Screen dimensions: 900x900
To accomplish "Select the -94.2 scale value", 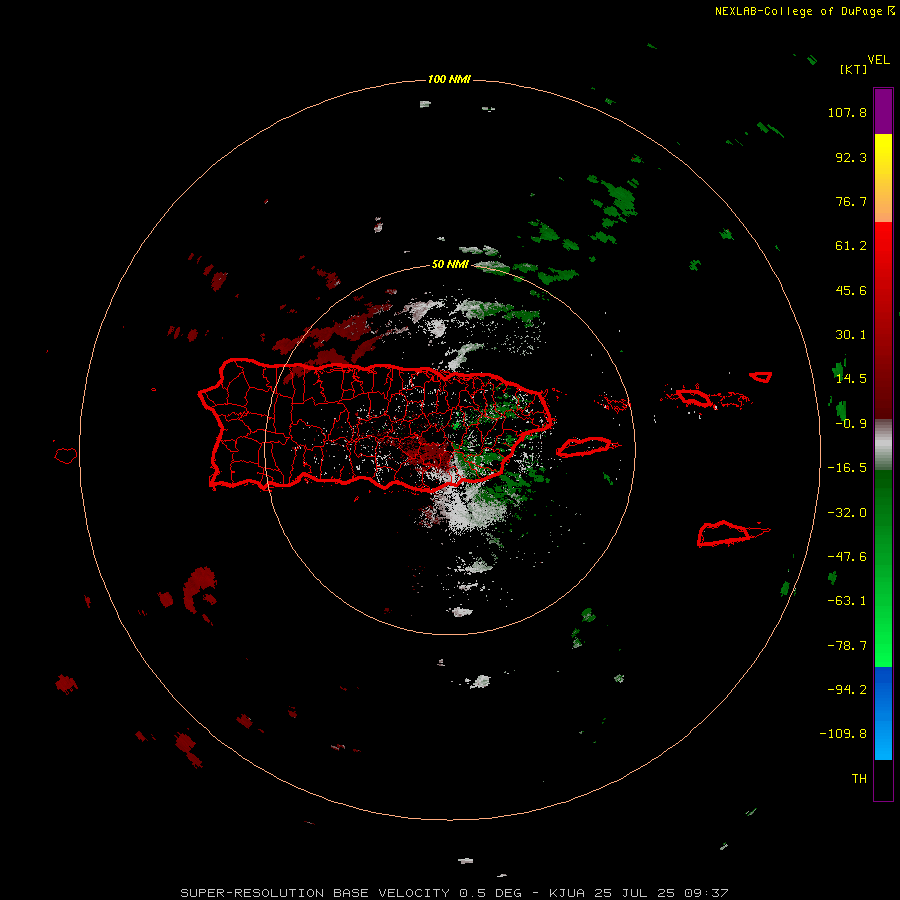I will [847, 690].
